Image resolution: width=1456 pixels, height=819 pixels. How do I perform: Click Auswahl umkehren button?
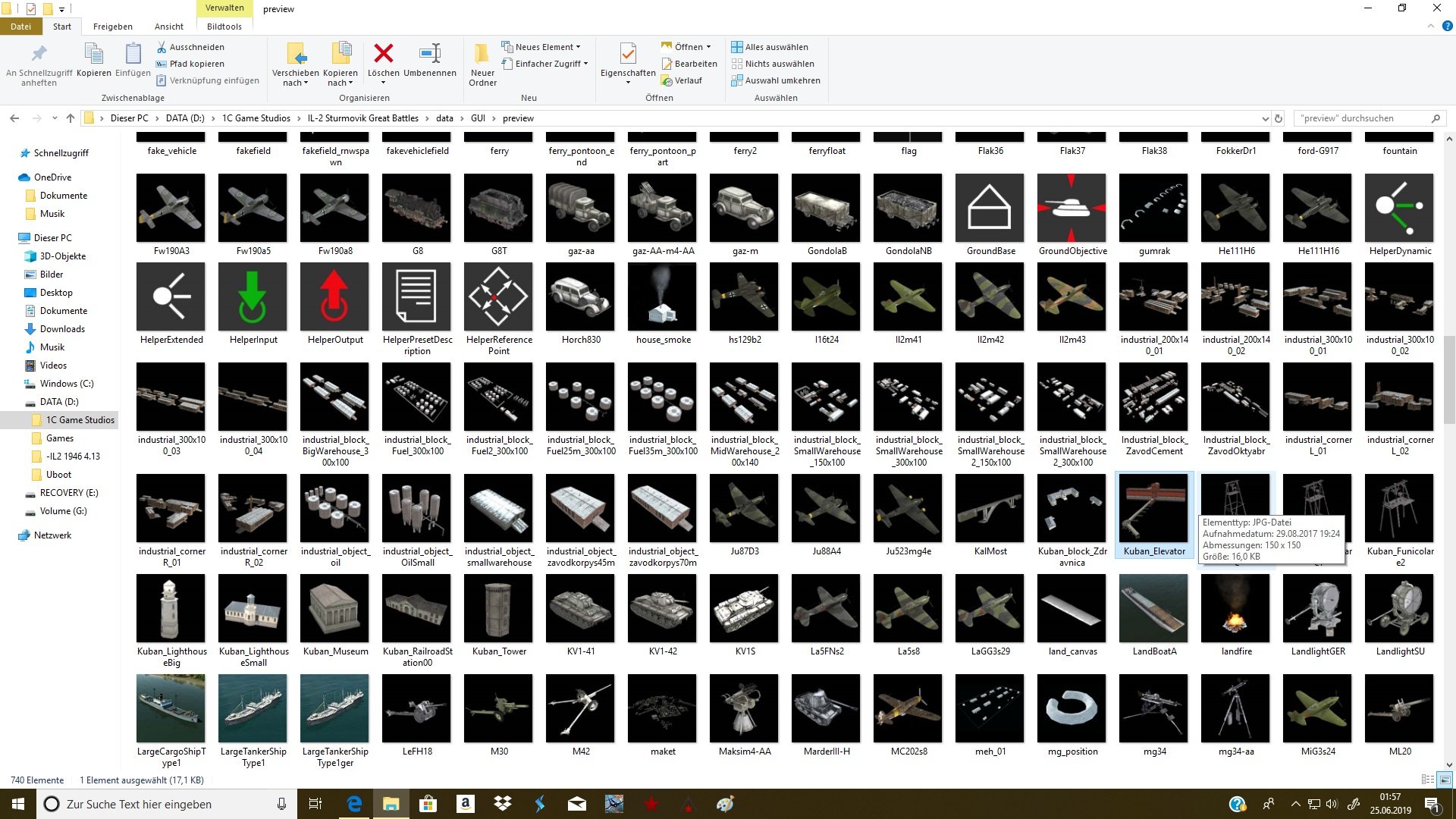pyautogui.click(x=775, y=80)
